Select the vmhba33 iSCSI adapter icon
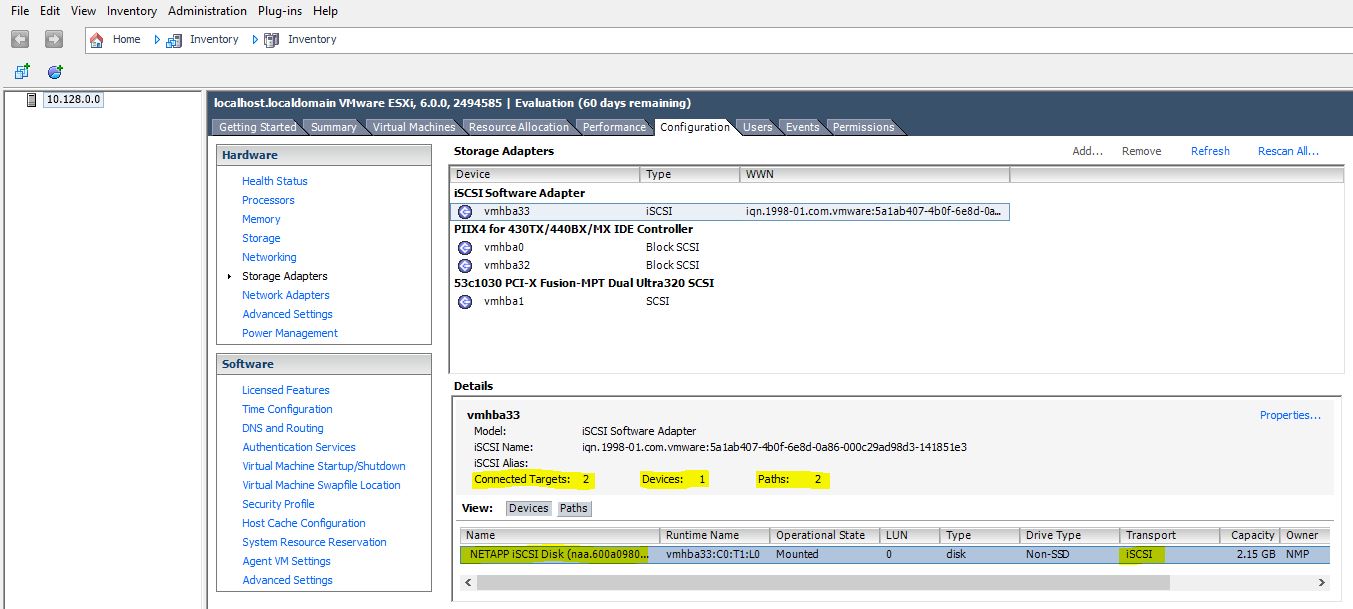Screen dimensions: 1353x609 [x=466, y=211]
